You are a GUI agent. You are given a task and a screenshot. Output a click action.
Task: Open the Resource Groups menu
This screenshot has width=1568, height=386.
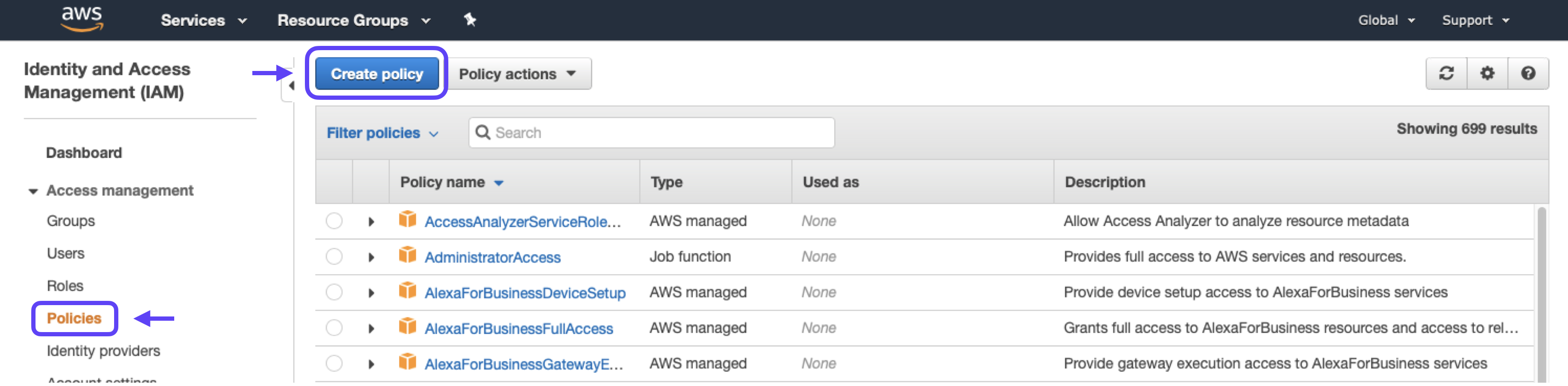click(x=354, y=20)
